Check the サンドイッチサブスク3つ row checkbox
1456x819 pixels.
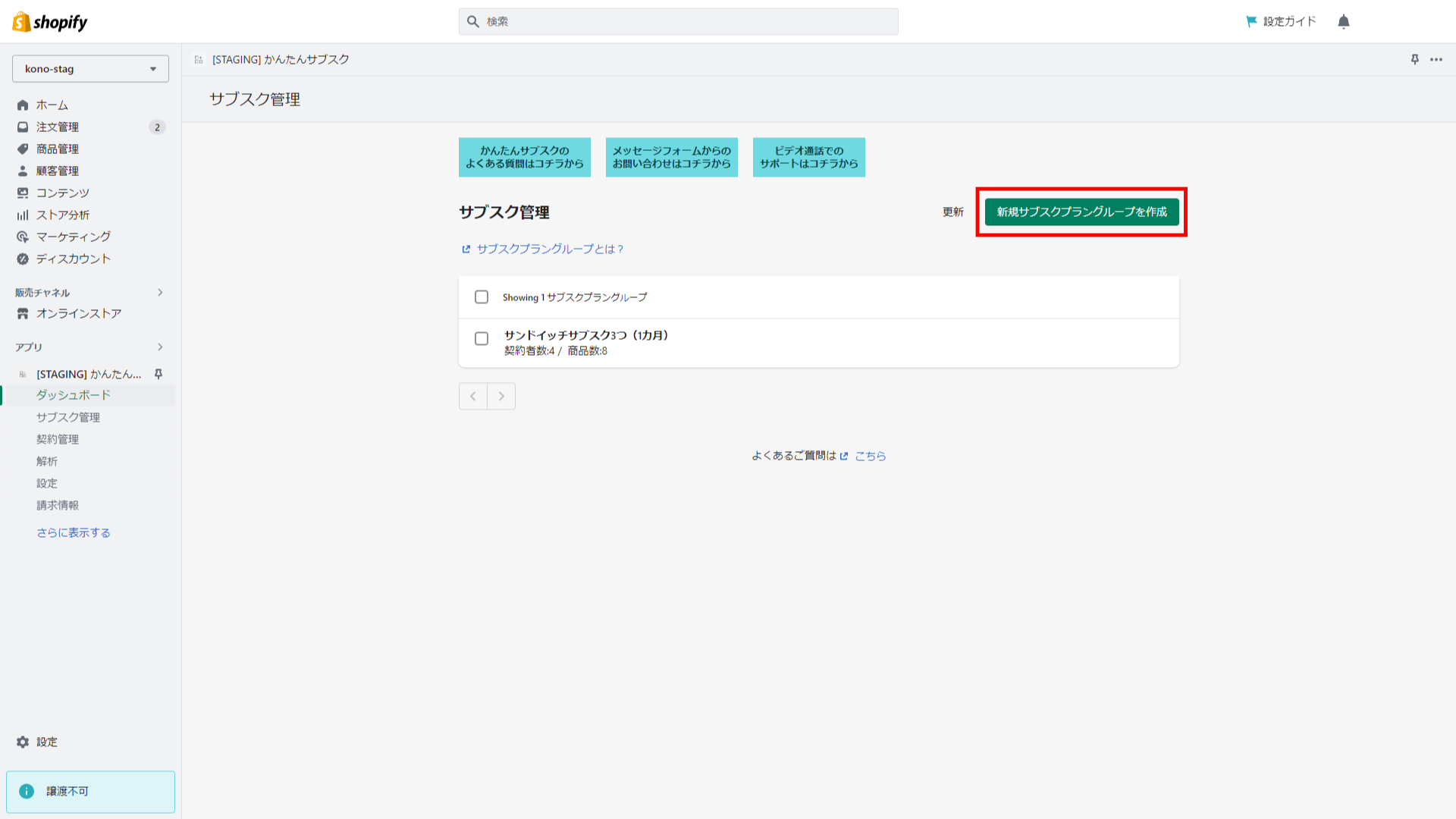coord(482,339)
